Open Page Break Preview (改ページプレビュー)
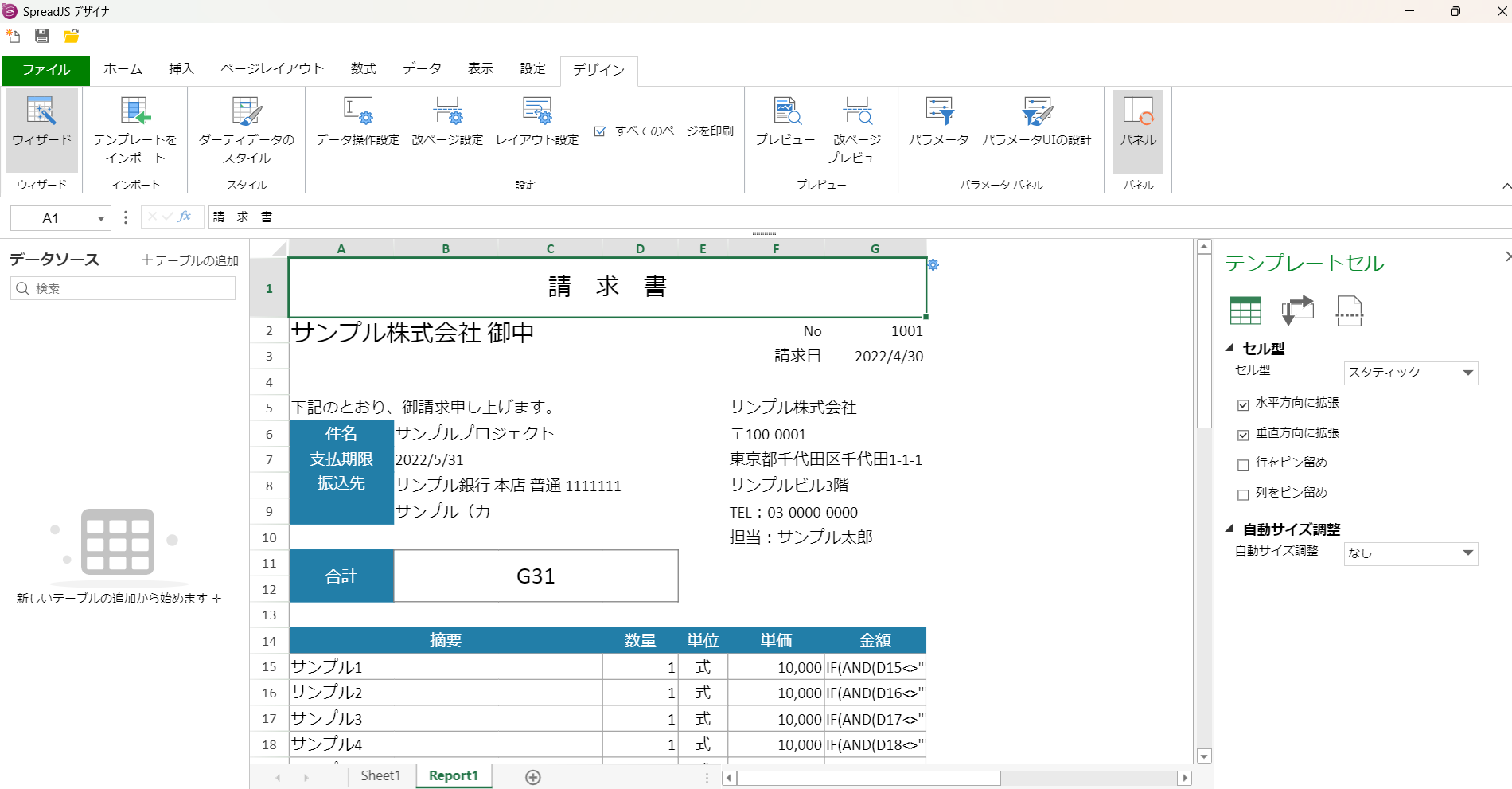Screen dimensions: 1512x789 pyautogui.click(x=857, y=130)
